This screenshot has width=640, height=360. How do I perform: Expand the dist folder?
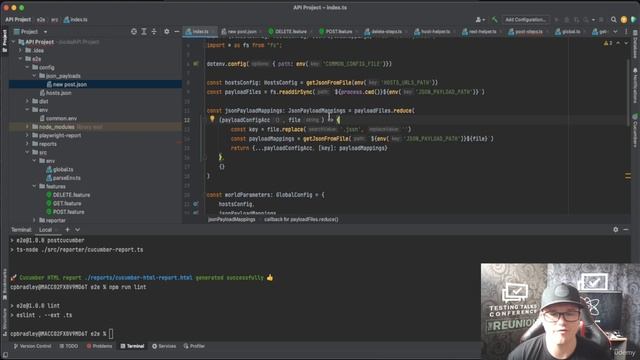pyautogui.click(x=27, y=101)
